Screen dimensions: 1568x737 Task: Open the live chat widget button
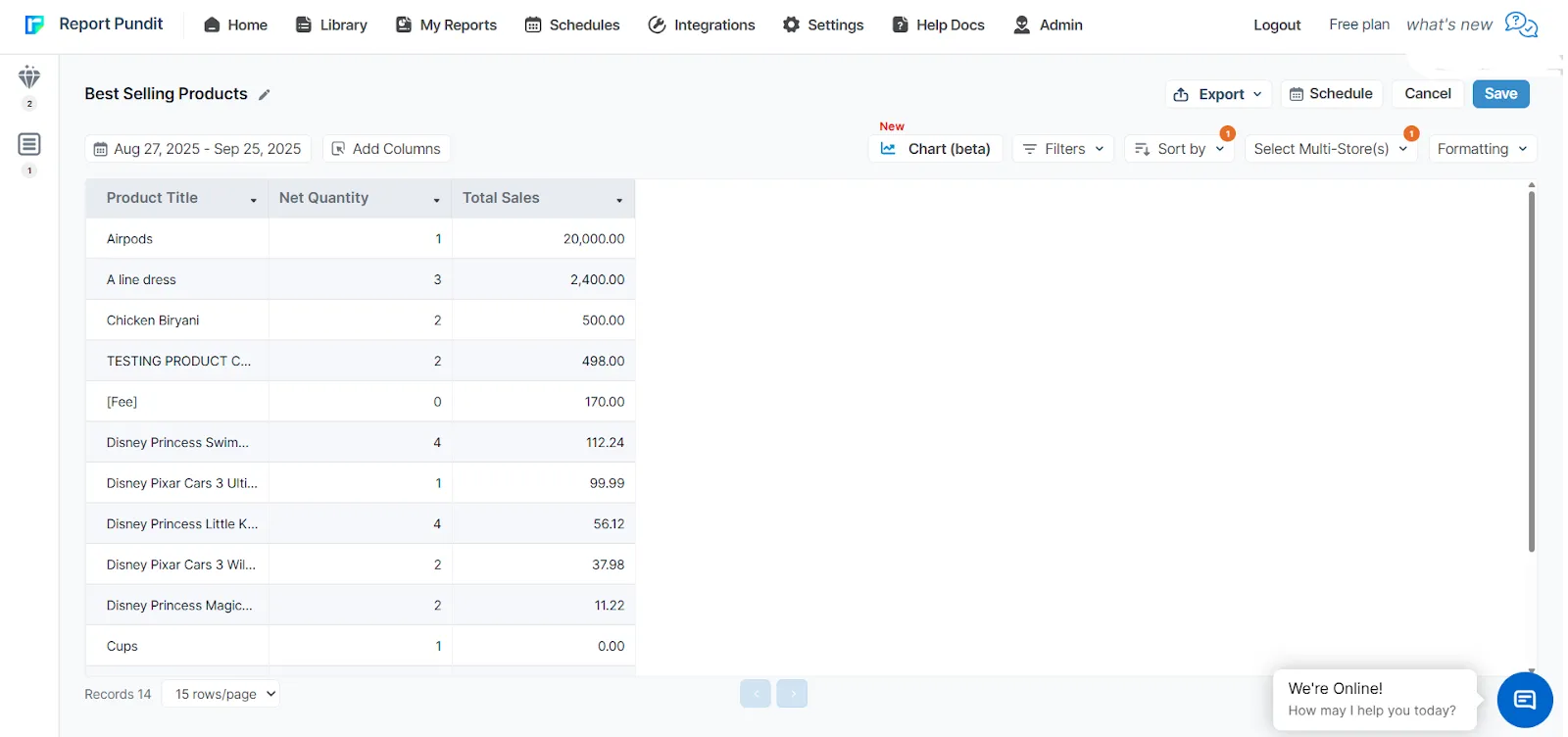coord(1525,700)
